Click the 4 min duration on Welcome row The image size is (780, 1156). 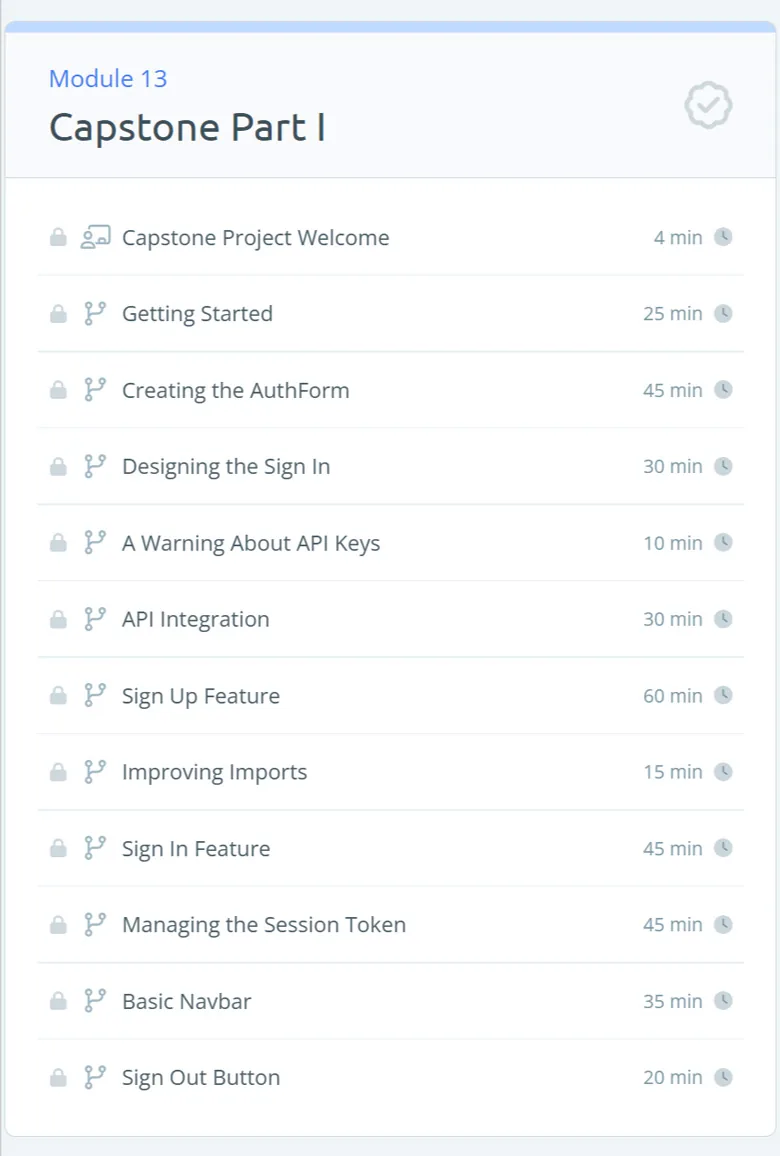coord(678,237)
